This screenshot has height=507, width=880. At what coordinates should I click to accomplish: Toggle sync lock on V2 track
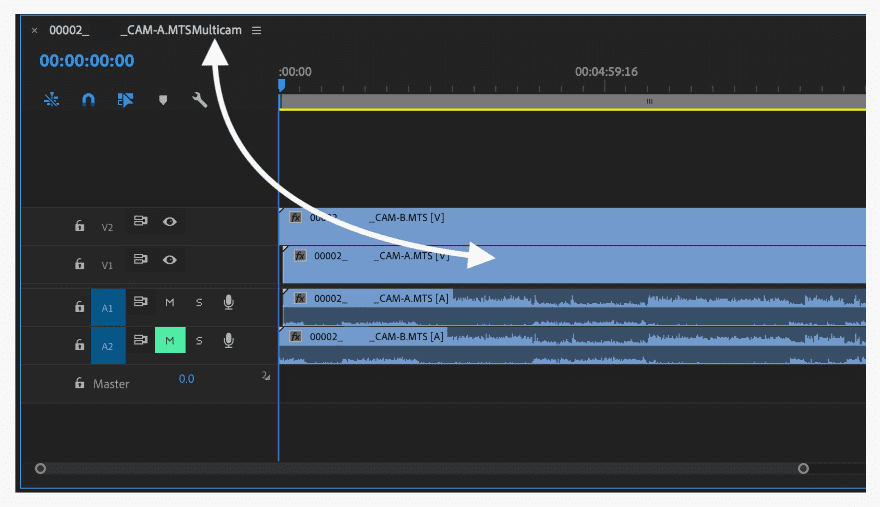[x=140, y=221]
